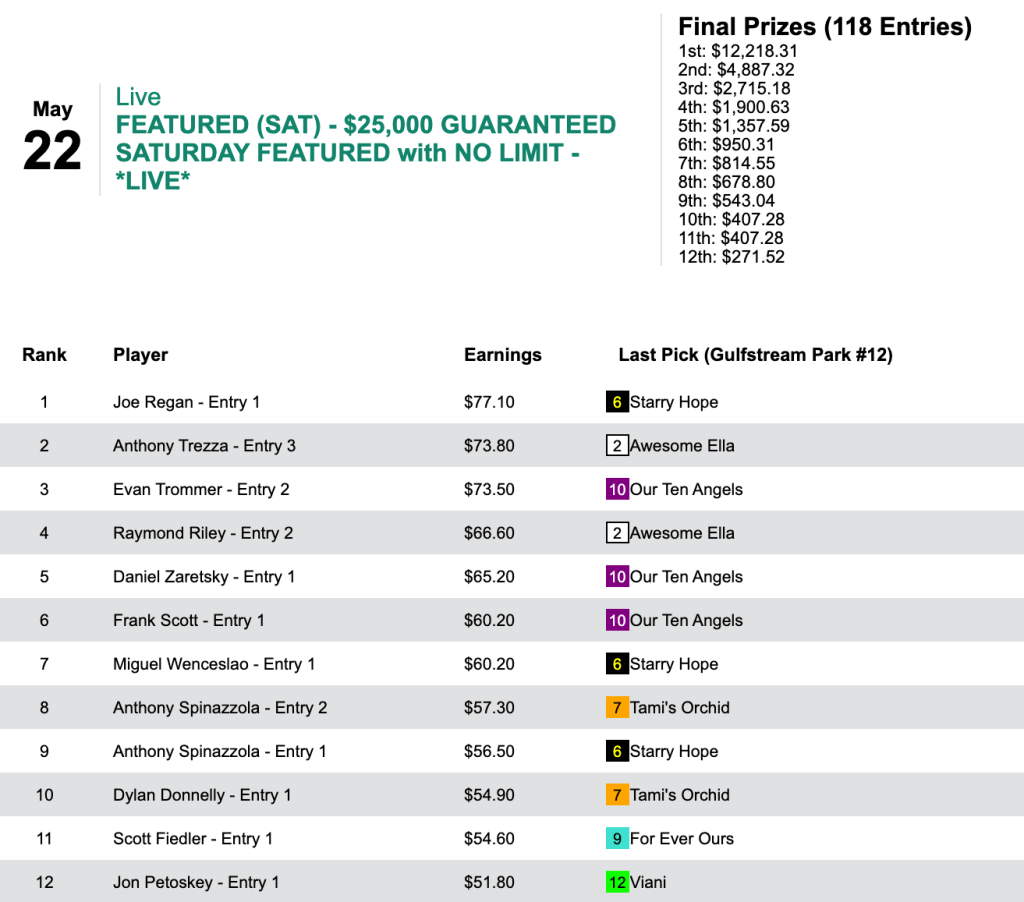Click Scott Fiedler's $54.60 earnings value

tap(489, 838)
